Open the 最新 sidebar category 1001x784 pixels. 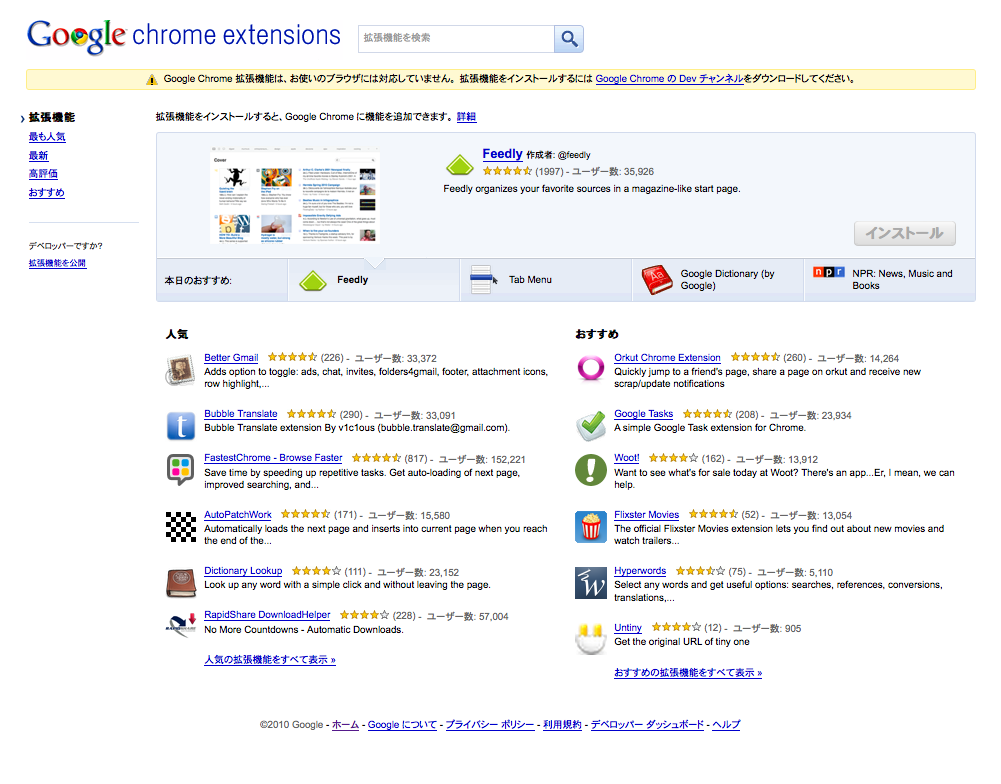(38, 155)
